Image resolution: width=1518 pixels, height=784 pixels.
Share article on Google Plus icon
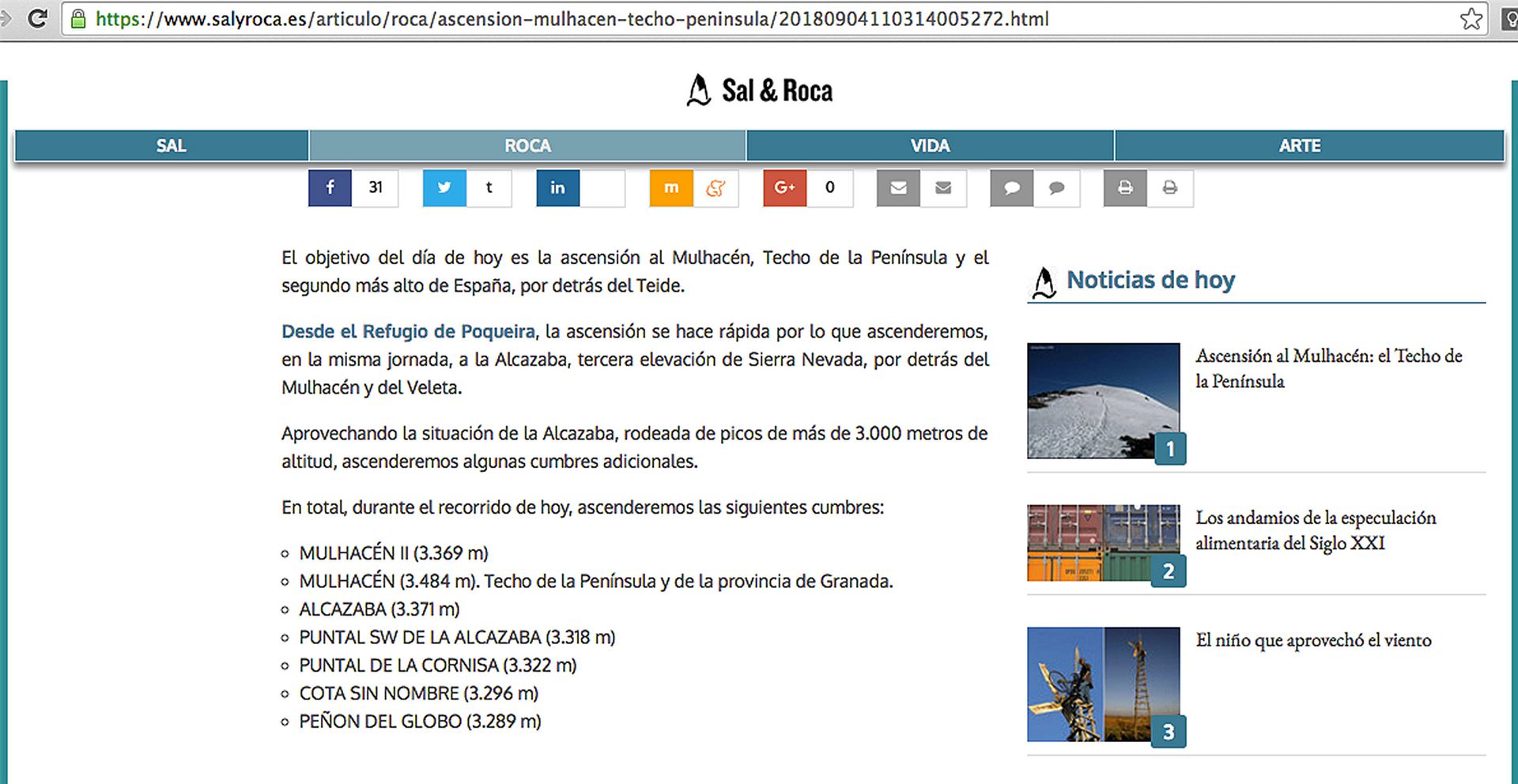784,188
